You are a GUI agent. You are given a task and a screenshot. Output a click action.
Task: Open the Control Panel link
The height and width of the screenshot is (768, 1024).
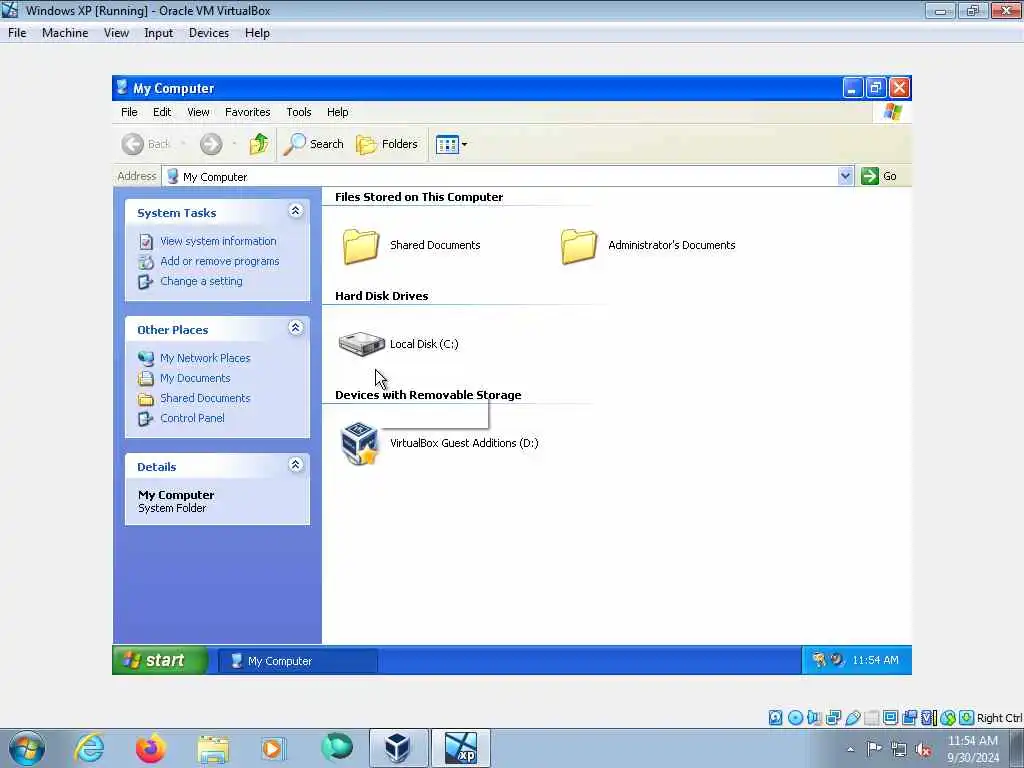point(192,418)
